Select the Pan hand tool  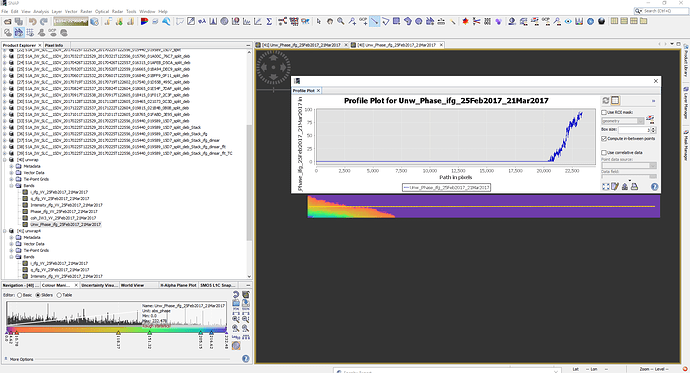point(330,21)
